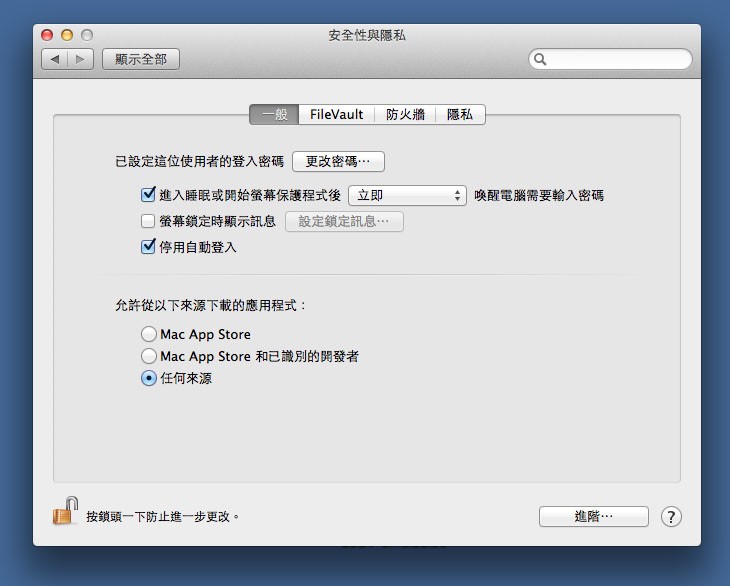
Task: Switch to the 一般 tab
Action: [274, 115]
